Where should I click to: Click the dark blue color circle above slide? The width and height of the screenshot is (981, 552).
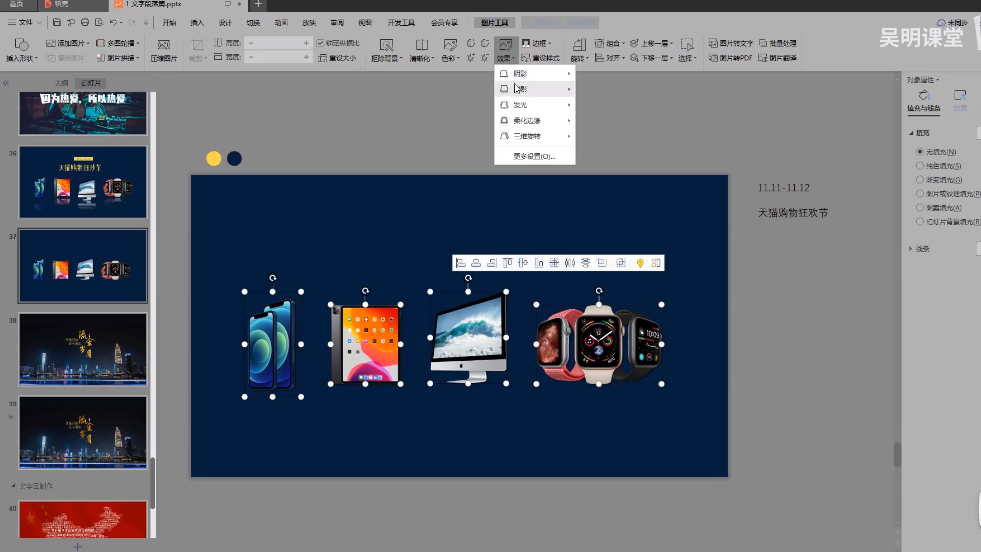point(235,158)
